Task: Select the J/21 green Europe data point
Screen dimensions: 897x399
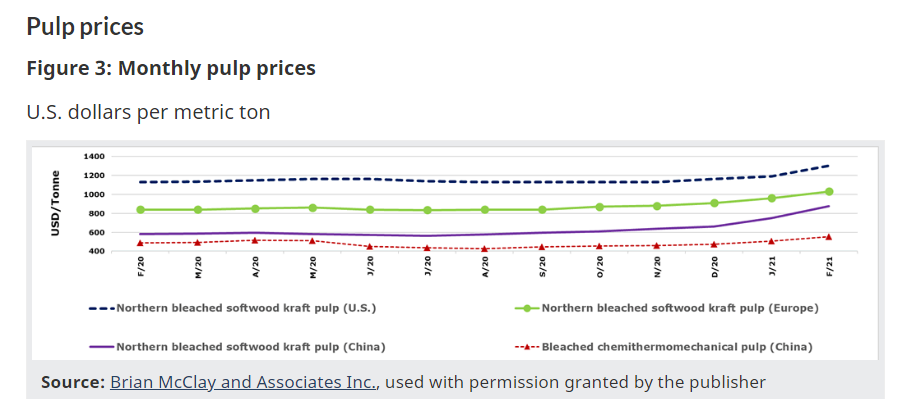Action: click(x=771, y=198)
